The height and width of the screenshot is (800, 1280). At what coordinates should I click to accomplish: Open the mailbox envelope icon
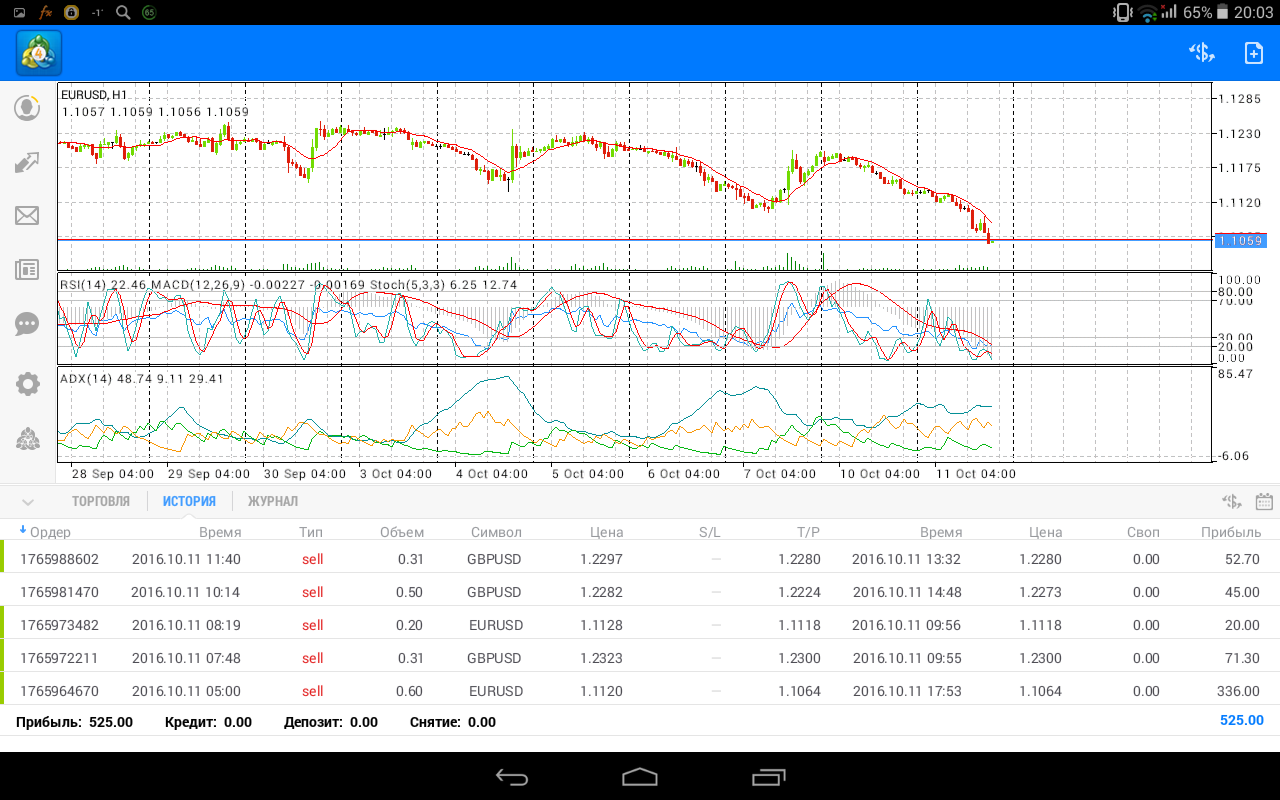[x=27, y=216]
